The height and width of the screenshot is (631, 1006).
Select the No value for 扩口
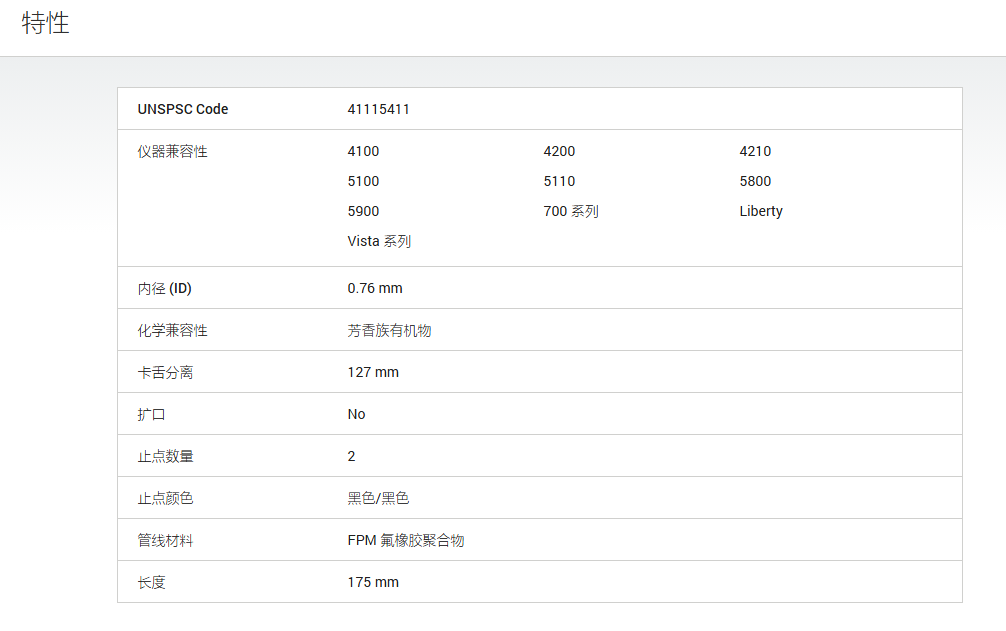[x=356, y=414]
